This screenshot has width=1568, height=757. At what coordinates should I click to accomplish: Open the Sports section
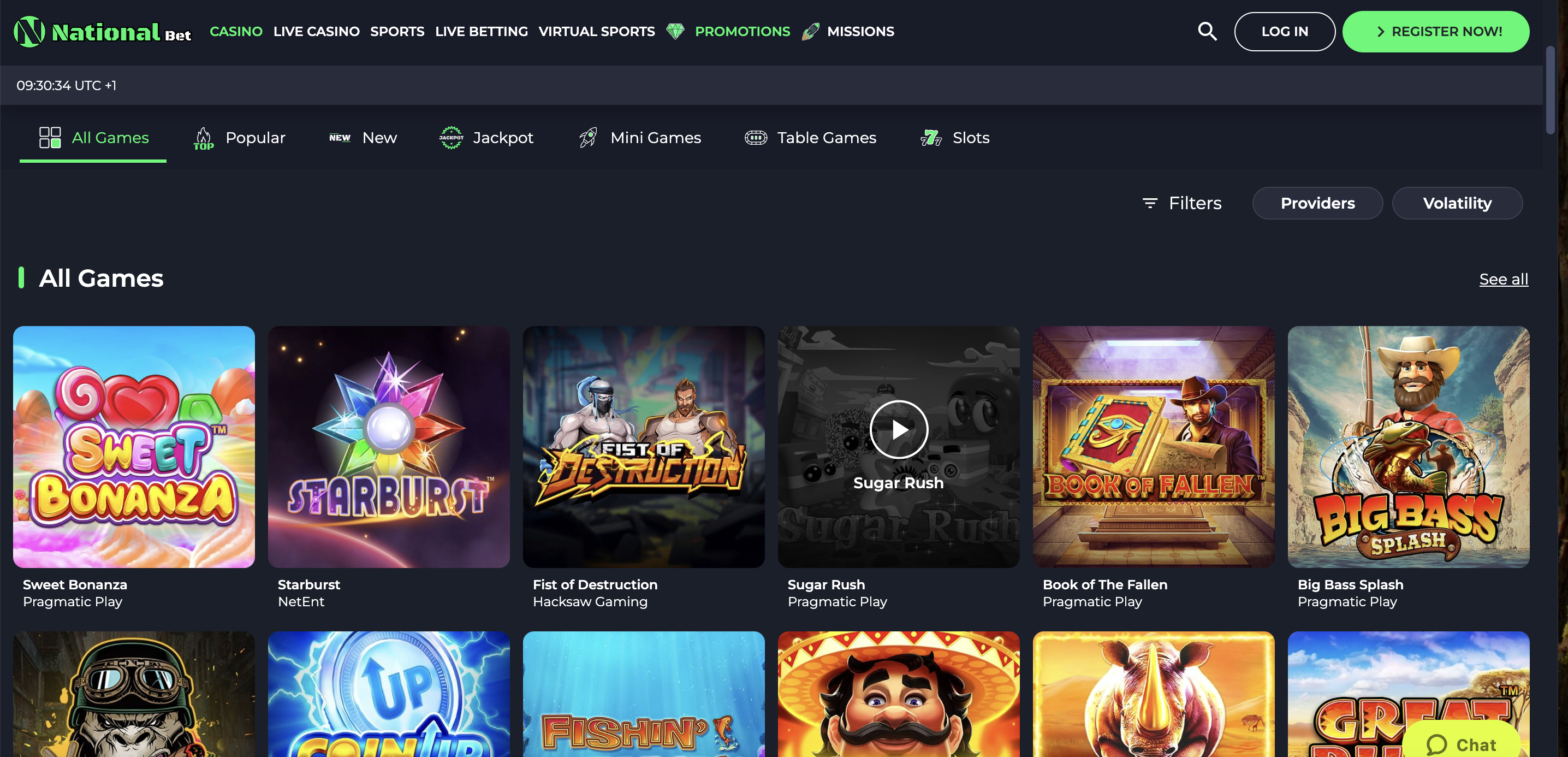pos(397,31)
